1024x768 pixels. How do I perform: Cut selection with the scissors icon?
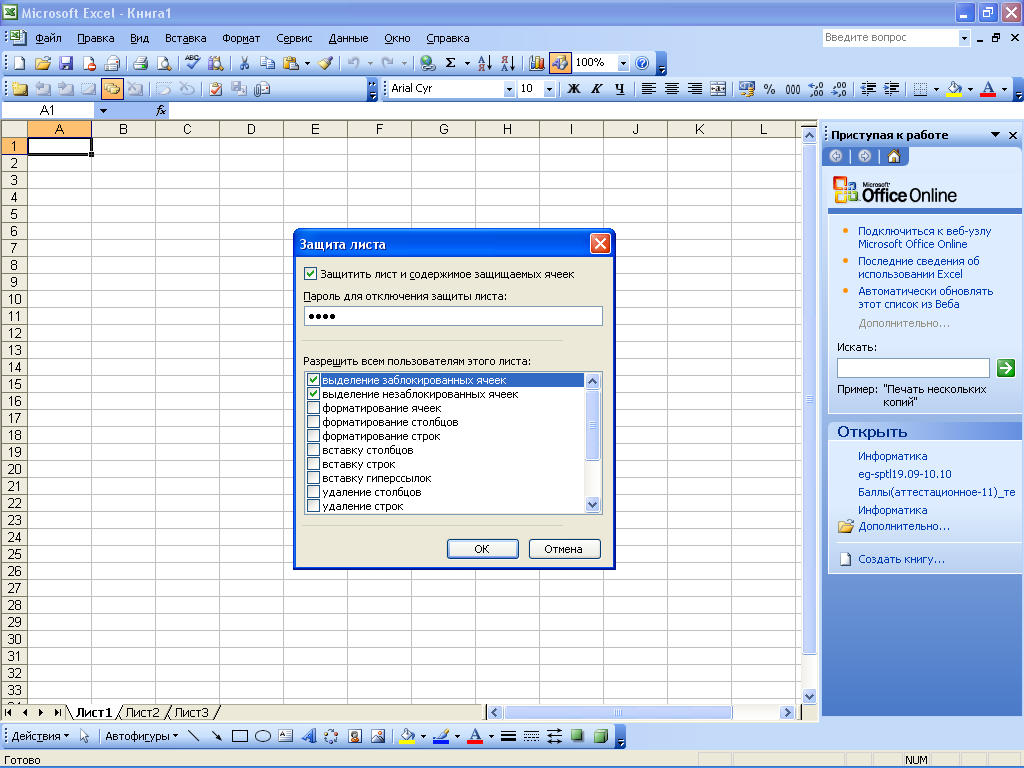tap(244, 63)
